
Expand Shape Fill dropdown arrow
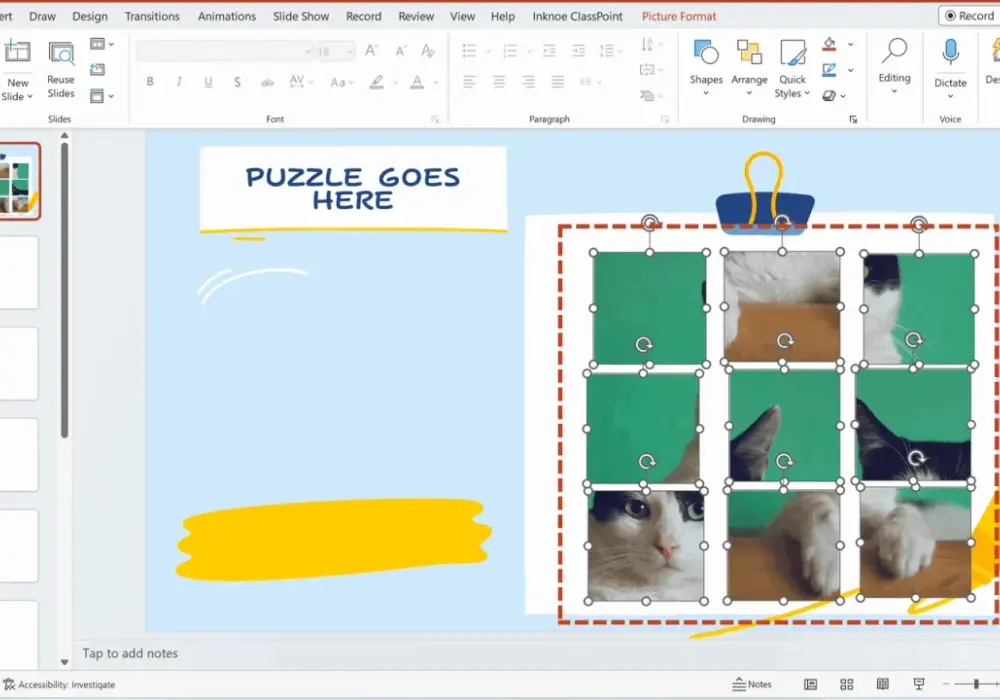pyautogui.click(x=851, y=45)
